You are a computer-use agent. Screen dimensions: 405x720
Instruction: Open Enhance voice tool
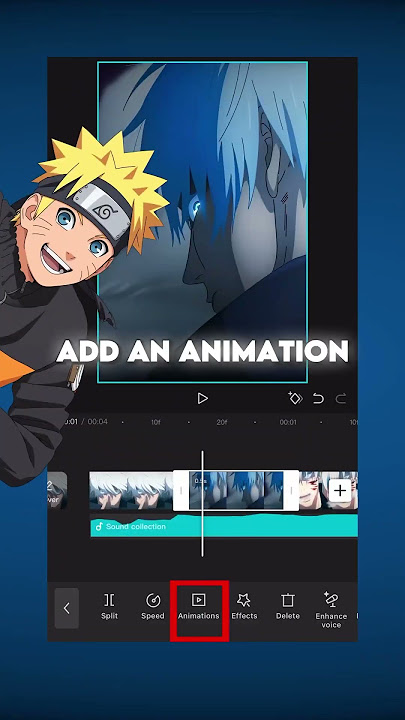point(331,611)
